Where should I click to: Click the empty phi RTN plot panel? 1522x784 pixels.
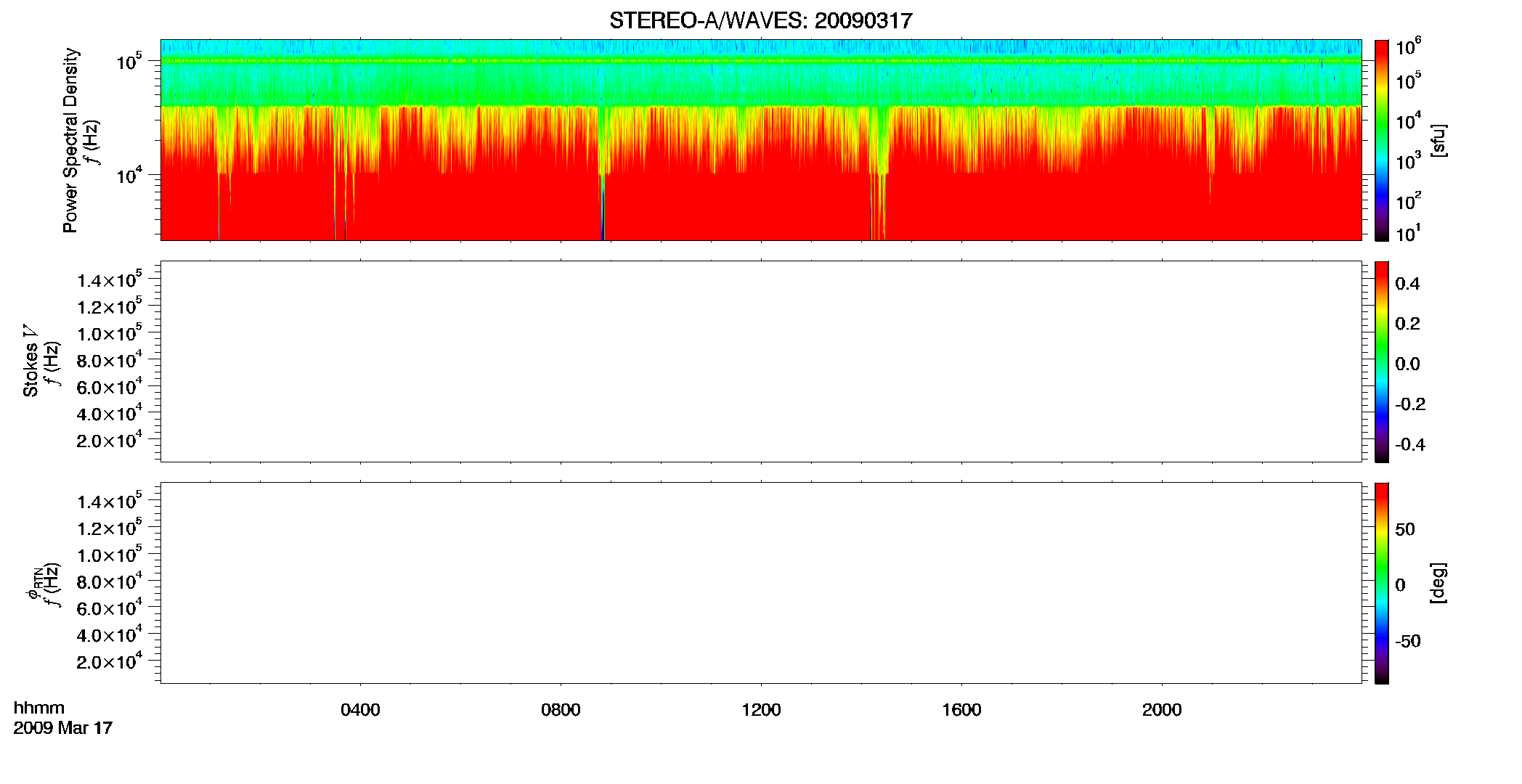(761, 583)
